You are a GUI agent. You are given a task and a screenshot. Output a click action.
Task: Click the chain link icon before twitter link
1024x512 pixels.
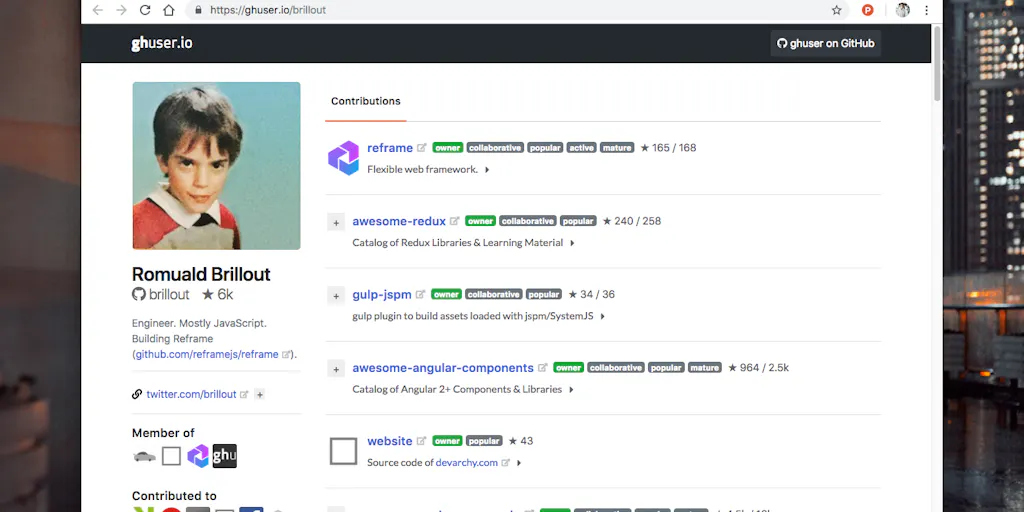click(137, 394)
